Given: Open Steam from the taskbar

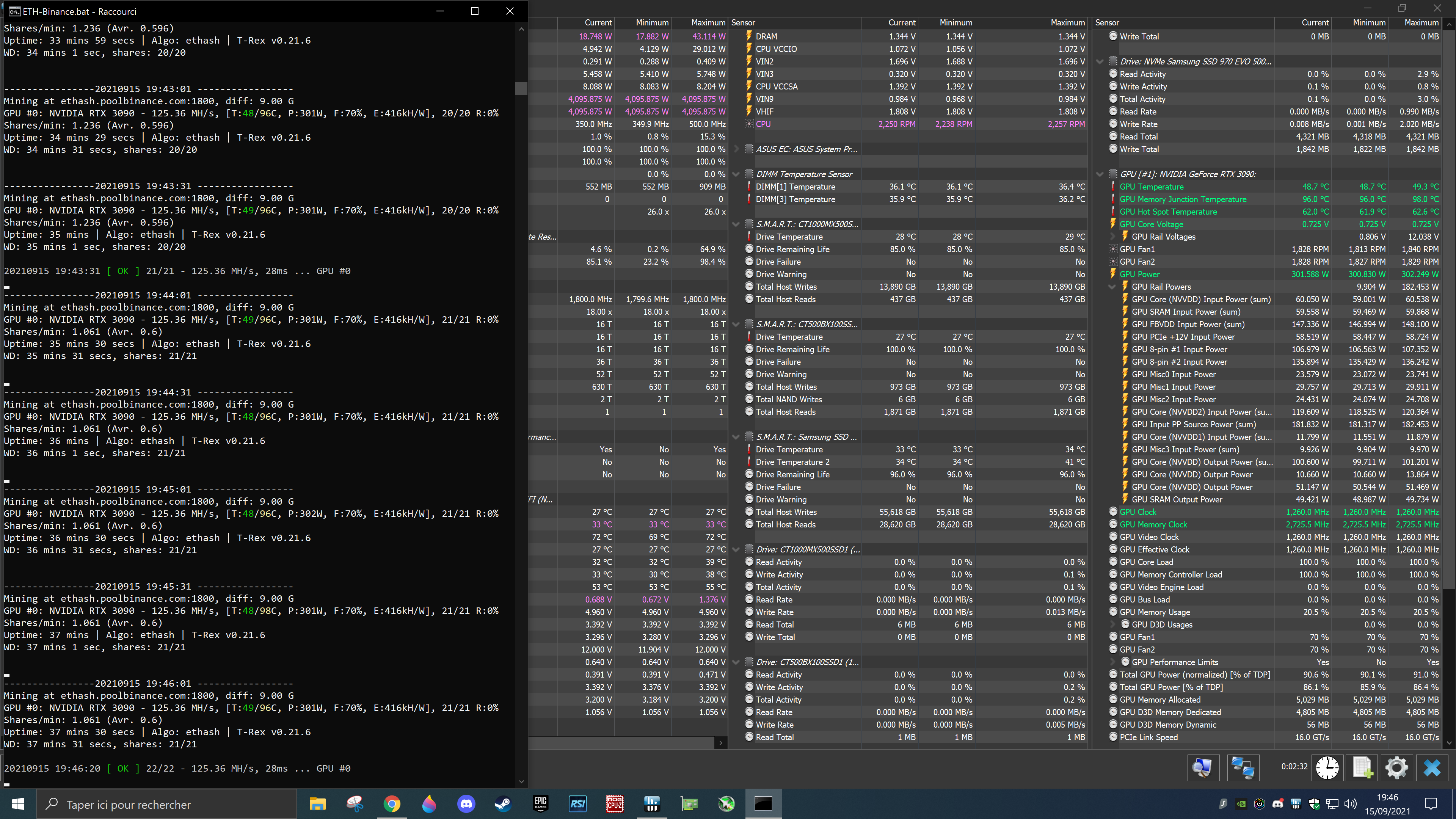Looking at the screenshot, I should pyautogui.click(x=502, y=803).
